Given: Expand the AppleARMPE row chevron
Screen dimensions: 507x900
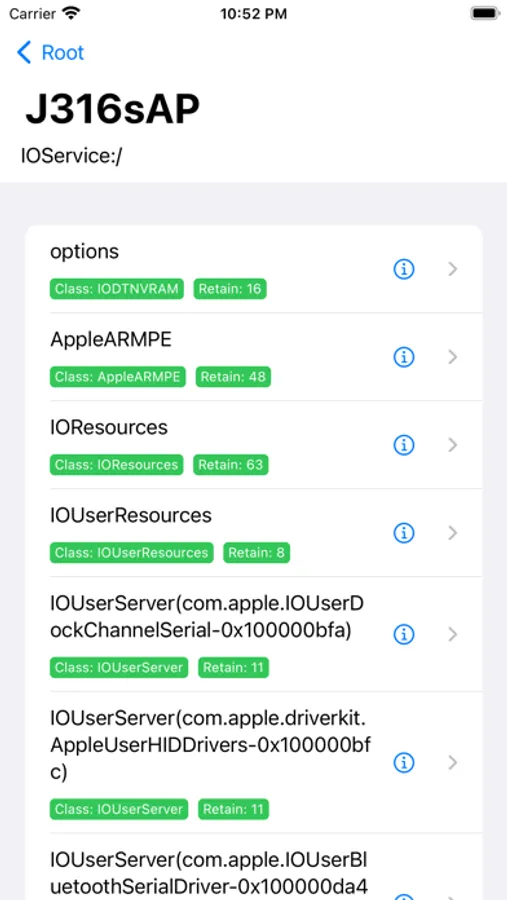Looking at the screenshot, I should [x=453, y=357].
